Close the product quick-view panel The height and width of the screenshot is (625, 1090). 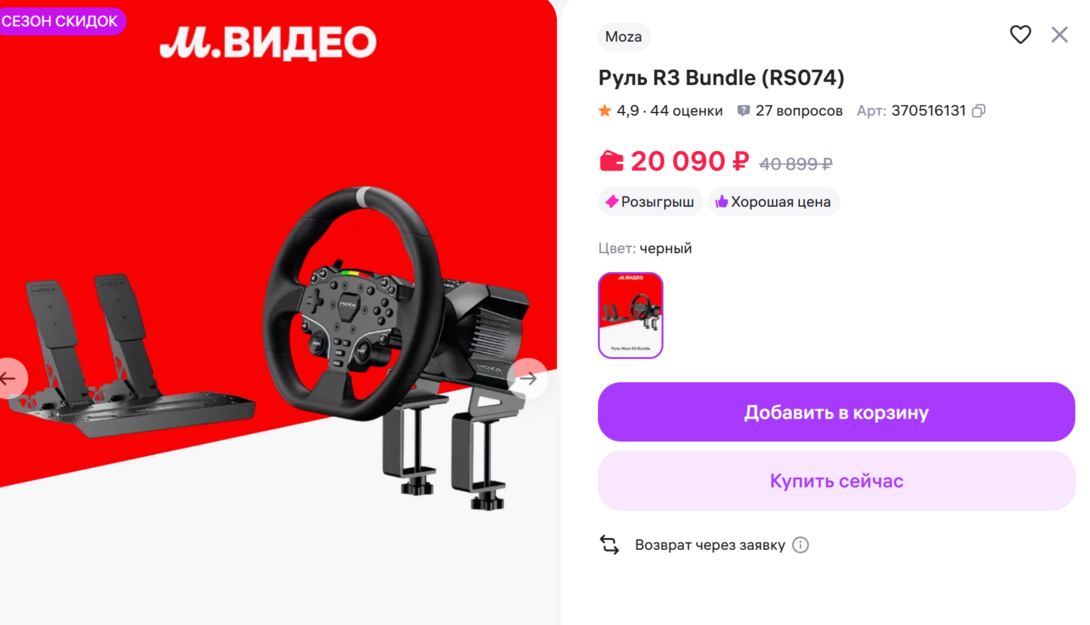1059,35
